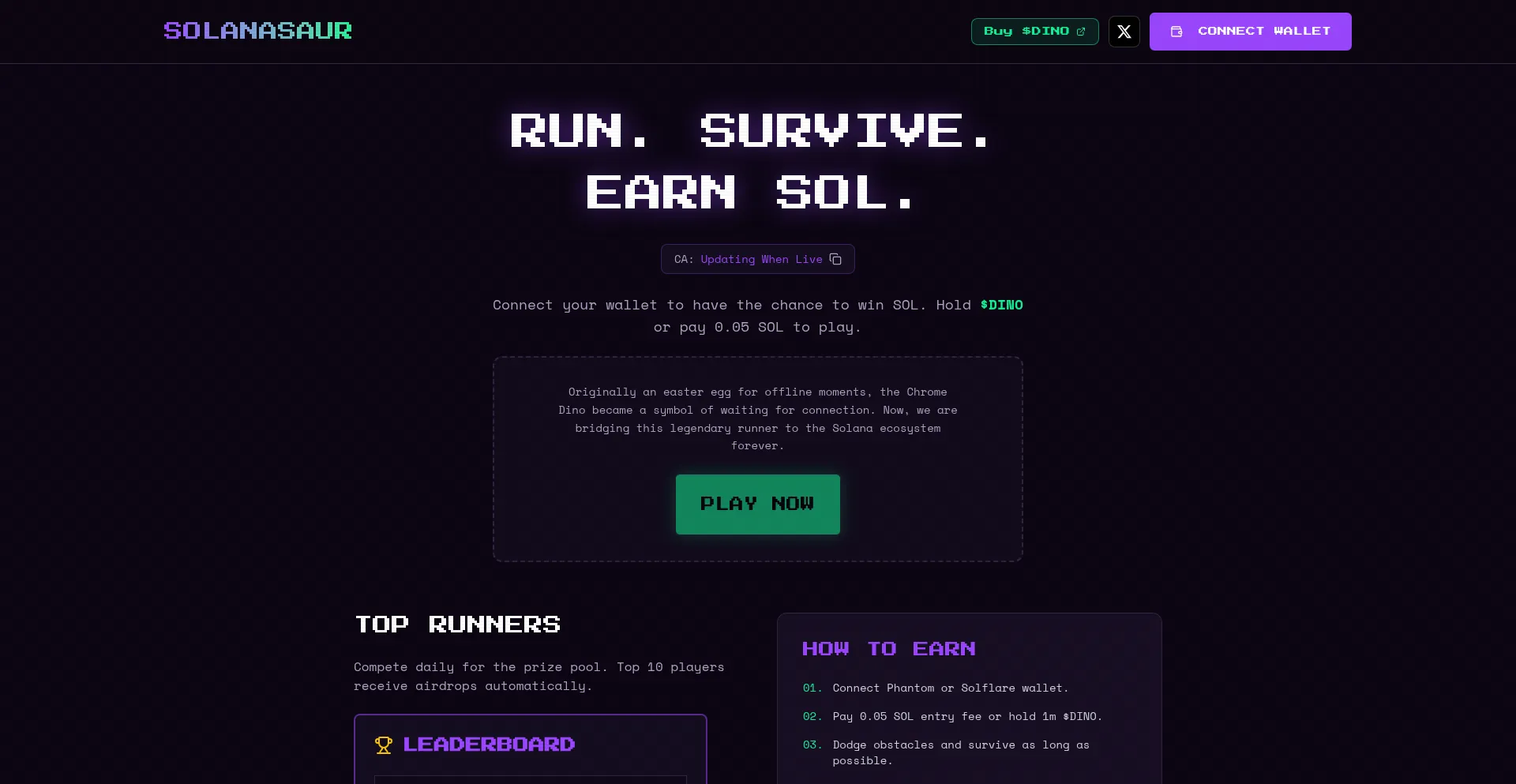The image size is (1516, 784).
Task: Click the LEADERBOARD panel title
Action: click(x=489, y=745)
